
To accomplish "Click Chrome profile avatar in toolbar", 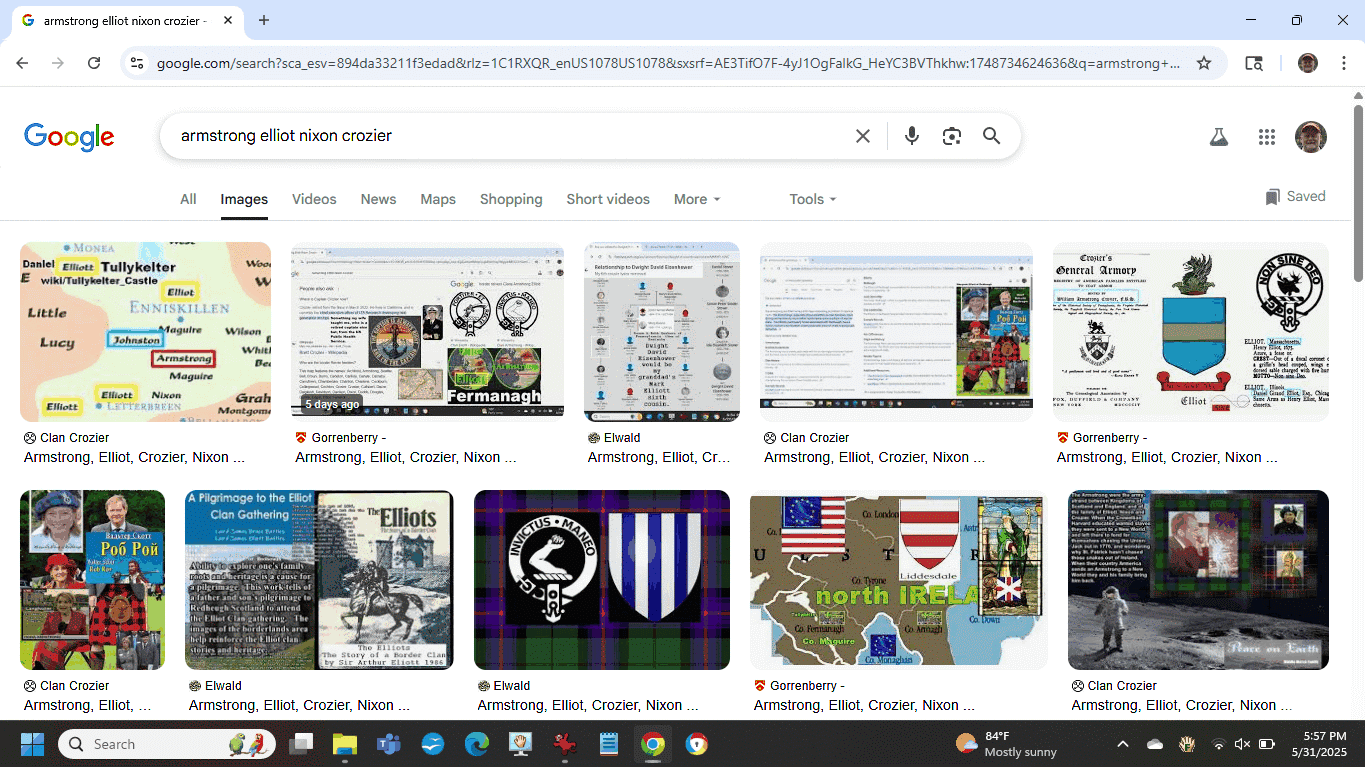I will (1307, 63).
